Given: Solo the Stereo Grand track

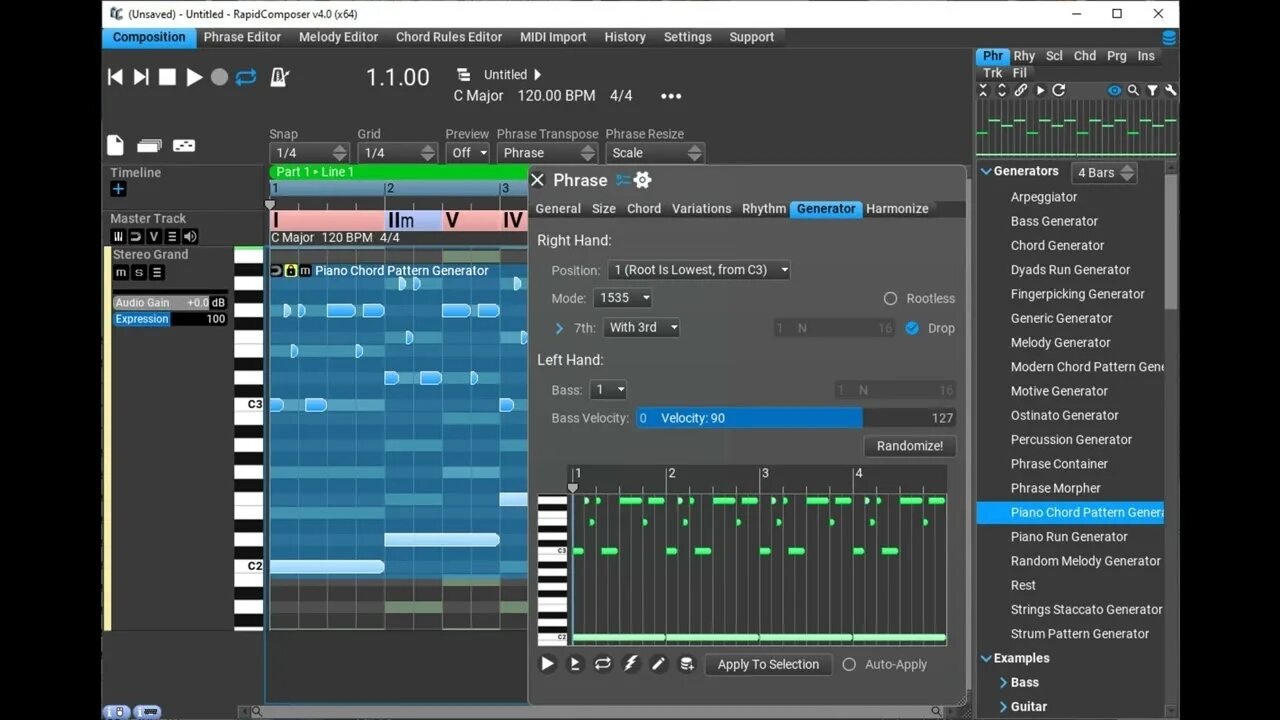Looking at the screenshot, I should [x=139, y=273].
